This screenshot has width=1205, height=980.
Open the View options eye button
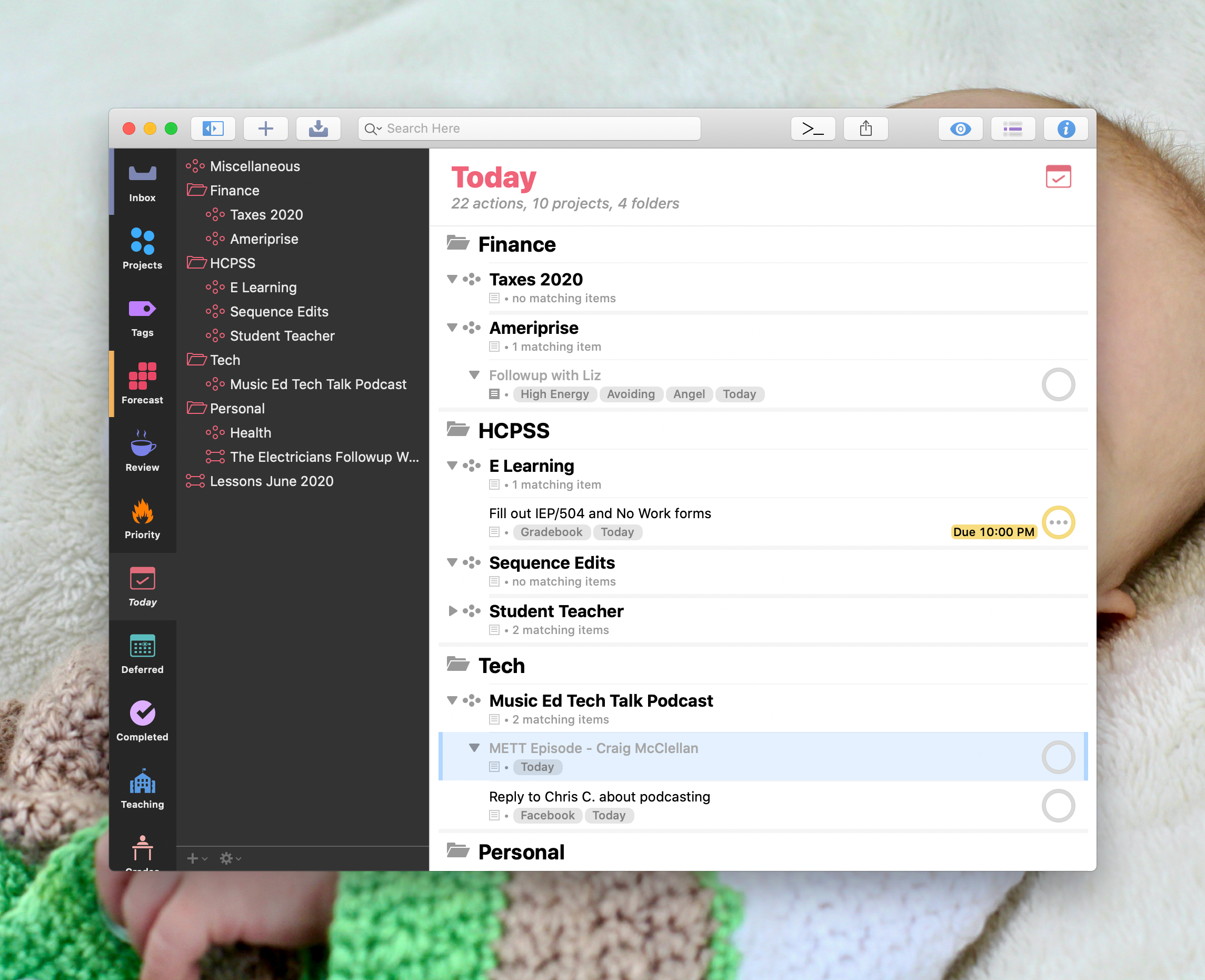960,128
